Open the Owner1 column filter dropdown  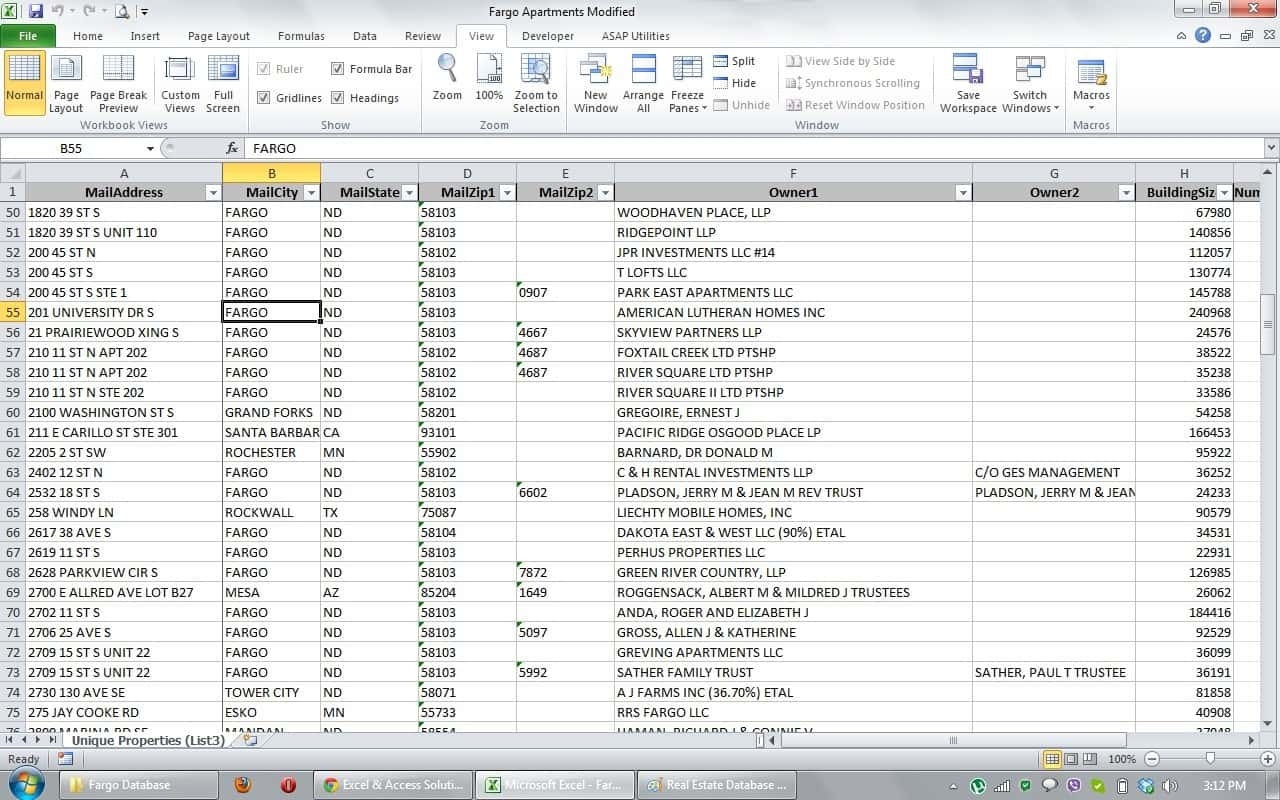[x=962, y=192]
